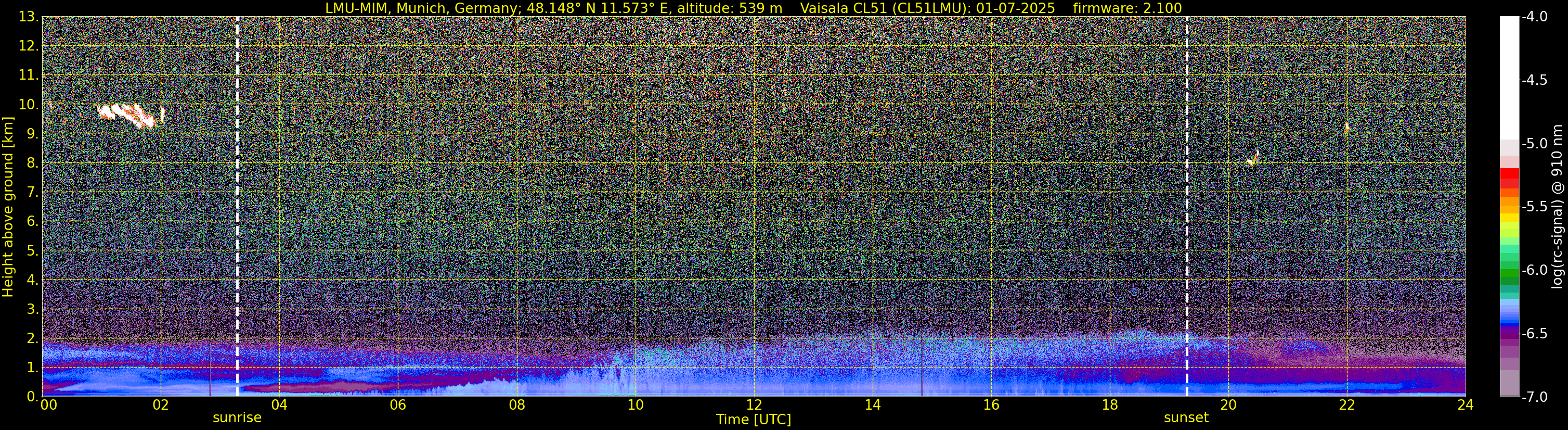
Task: Click the height axis tick '11.'
Action: [29, 75]
